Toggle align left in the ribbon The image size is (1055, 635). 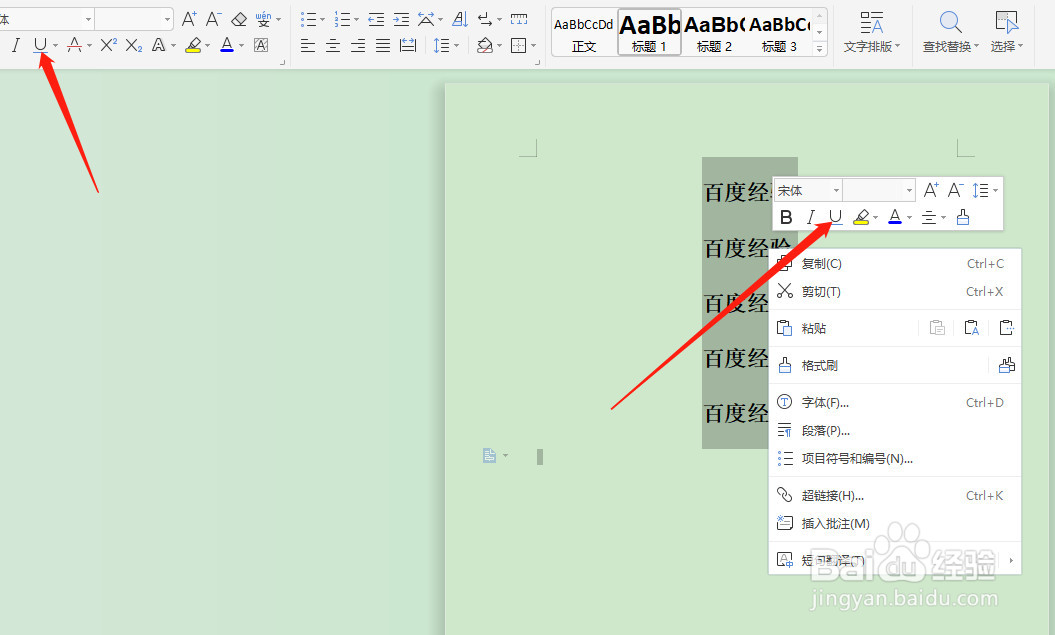click(x=307, y=46)
